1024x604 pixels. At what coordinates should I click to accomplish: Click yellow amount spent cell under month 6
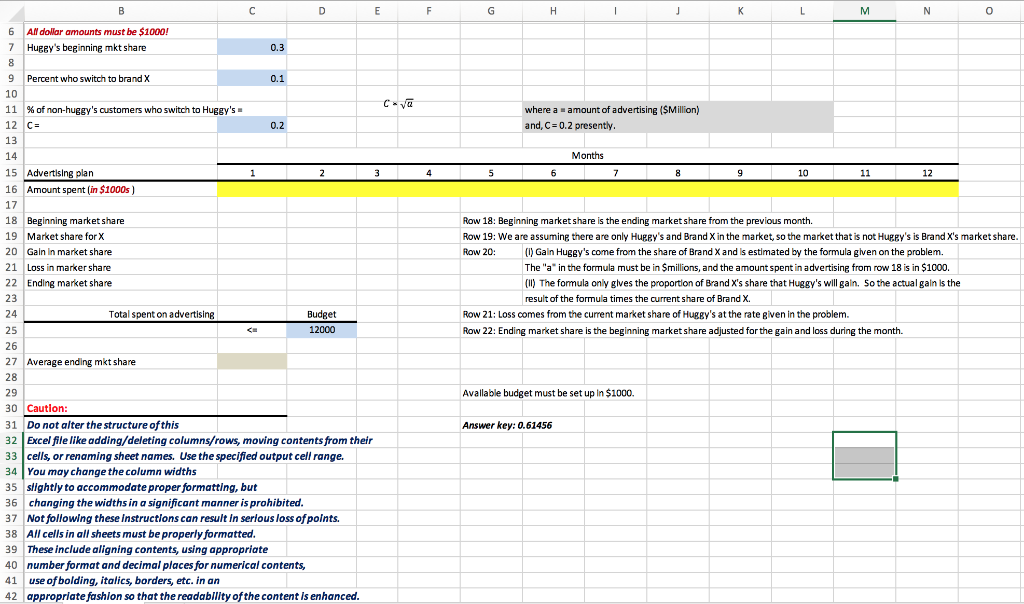click(553, 189)
